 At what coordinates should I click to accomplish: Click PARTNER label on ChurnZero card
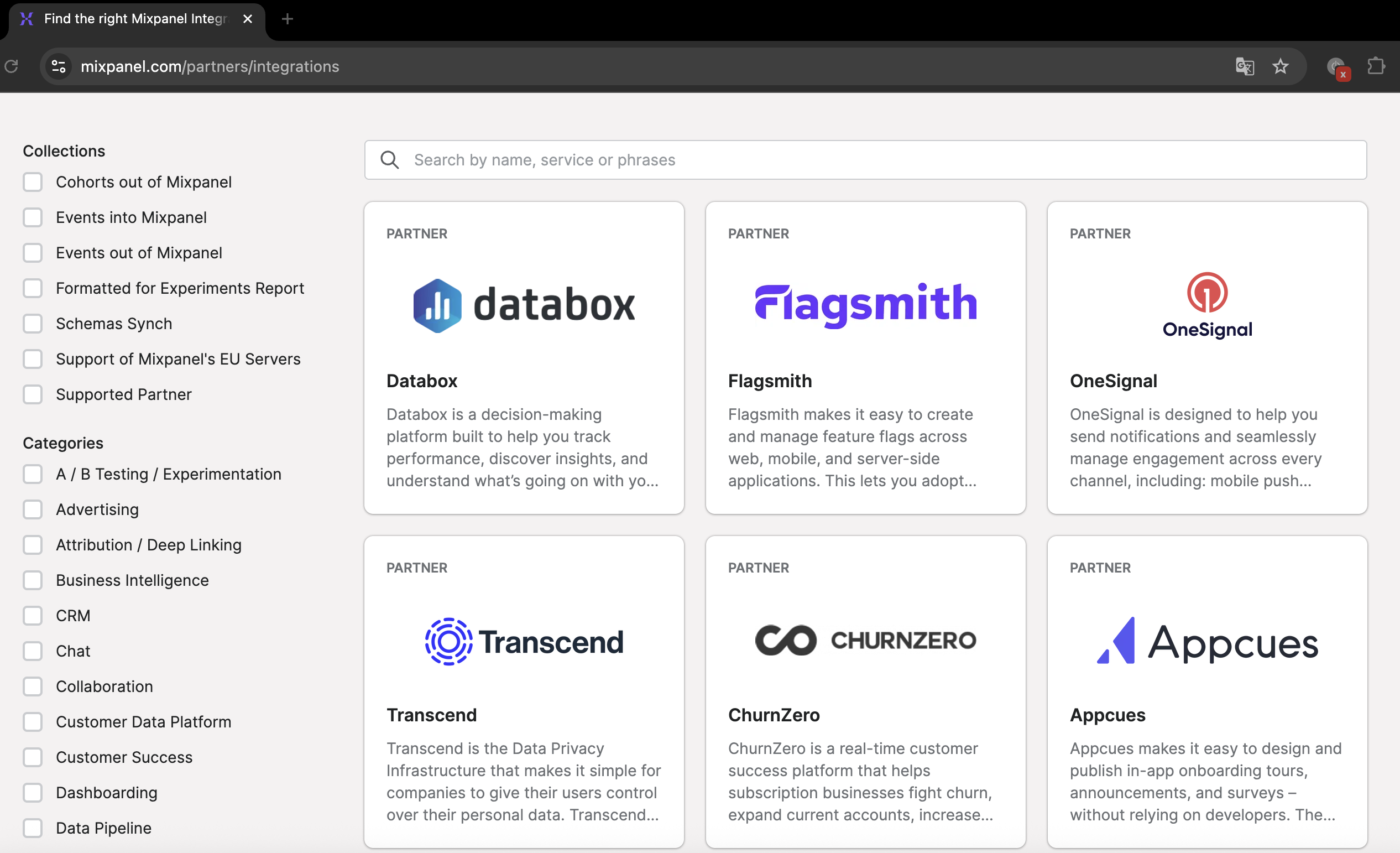coord(759,568)
